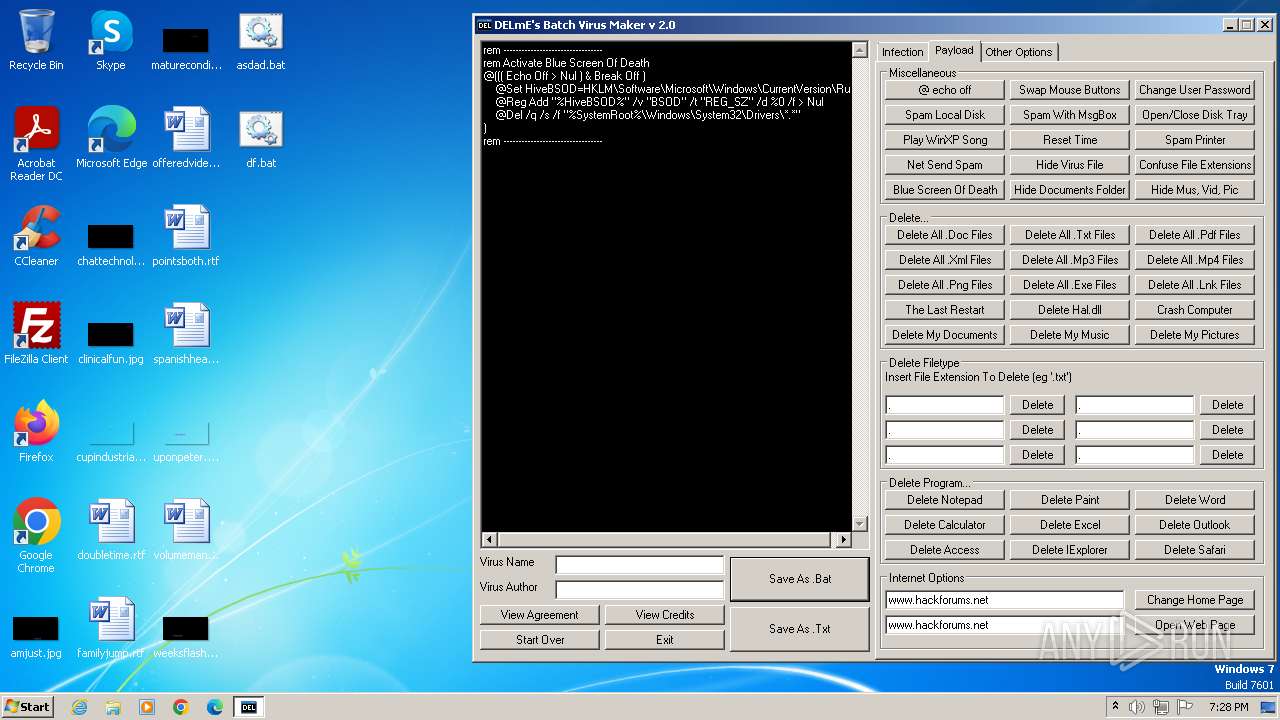Click Delete Notepad button
The height and width of the screenshot is (720, 1280).
(945, 500)
